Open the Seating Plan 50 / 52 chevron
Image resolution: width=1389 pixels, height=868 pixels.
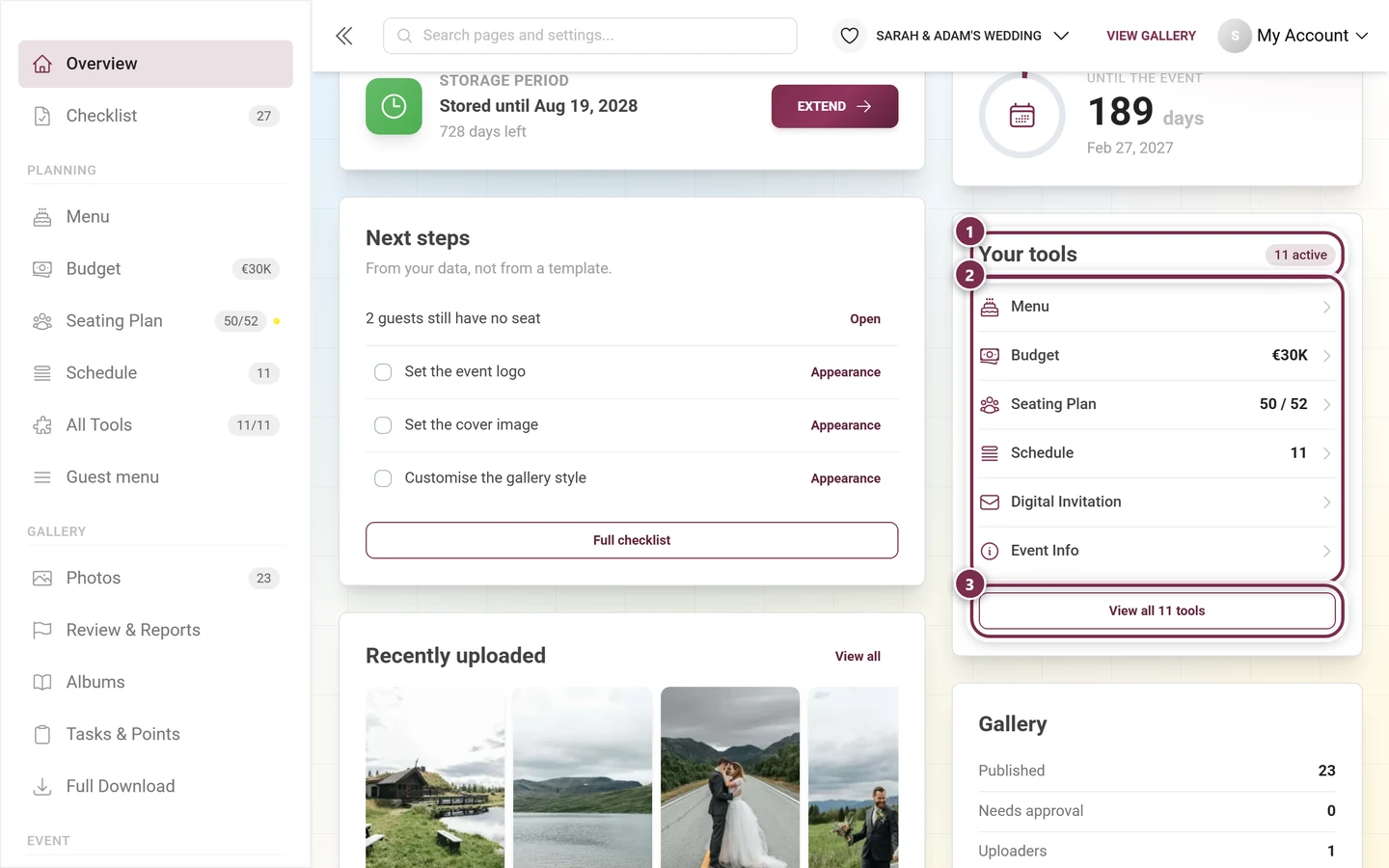[1326, 404]
